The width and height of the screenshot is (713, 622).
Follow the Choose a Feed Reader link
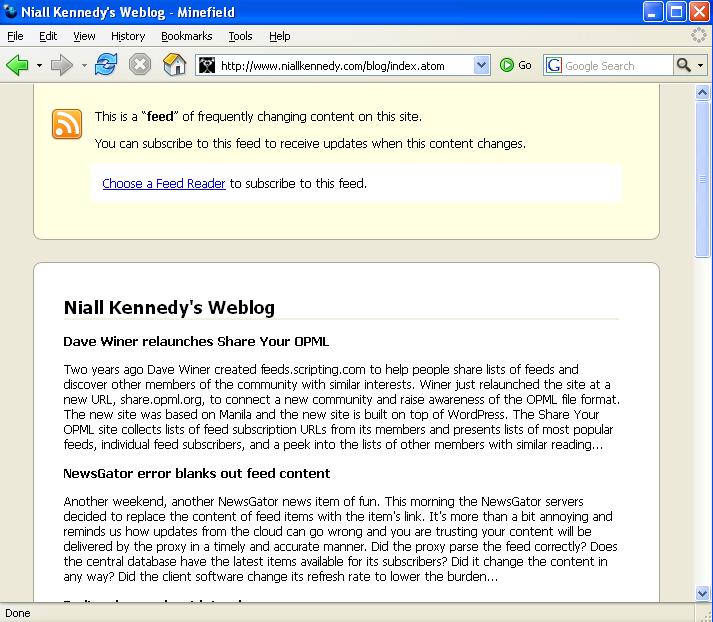point(164,184)
